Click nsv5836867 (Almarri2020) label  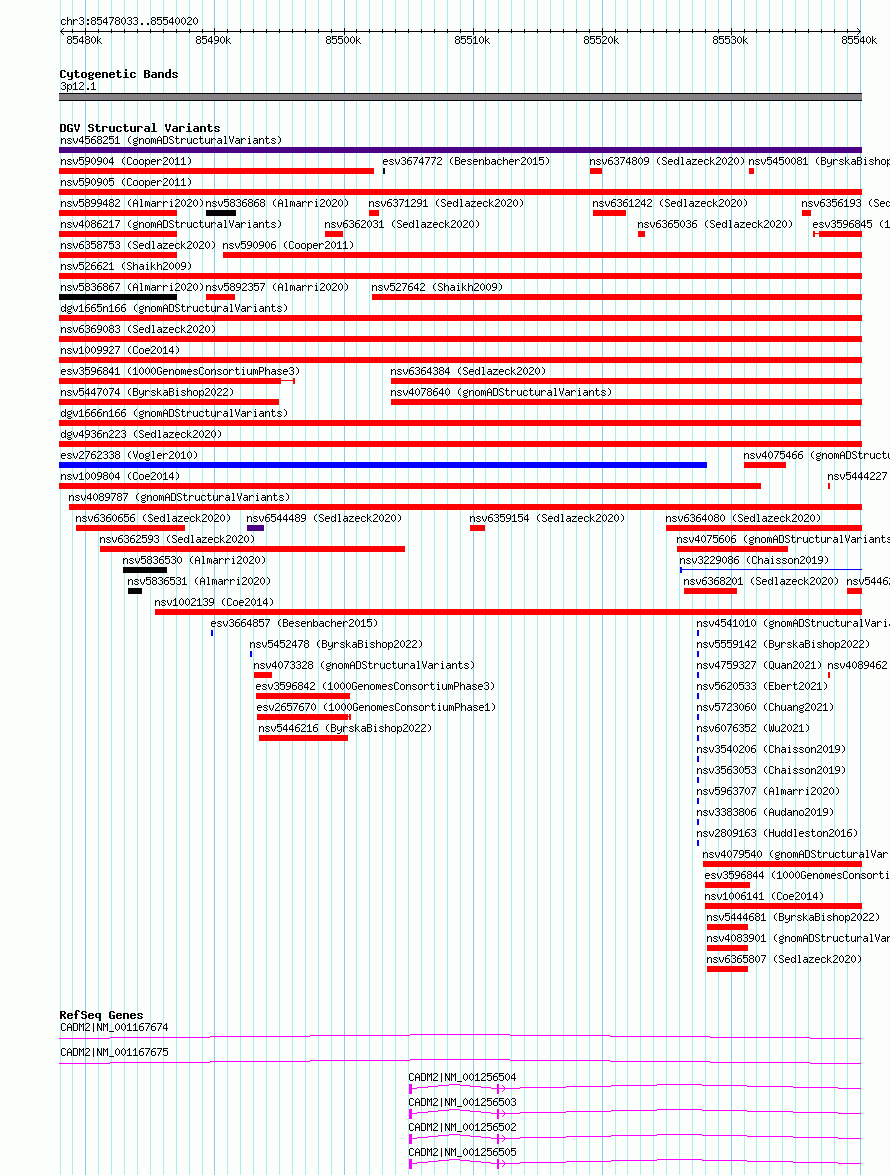(x=132, y=287)
